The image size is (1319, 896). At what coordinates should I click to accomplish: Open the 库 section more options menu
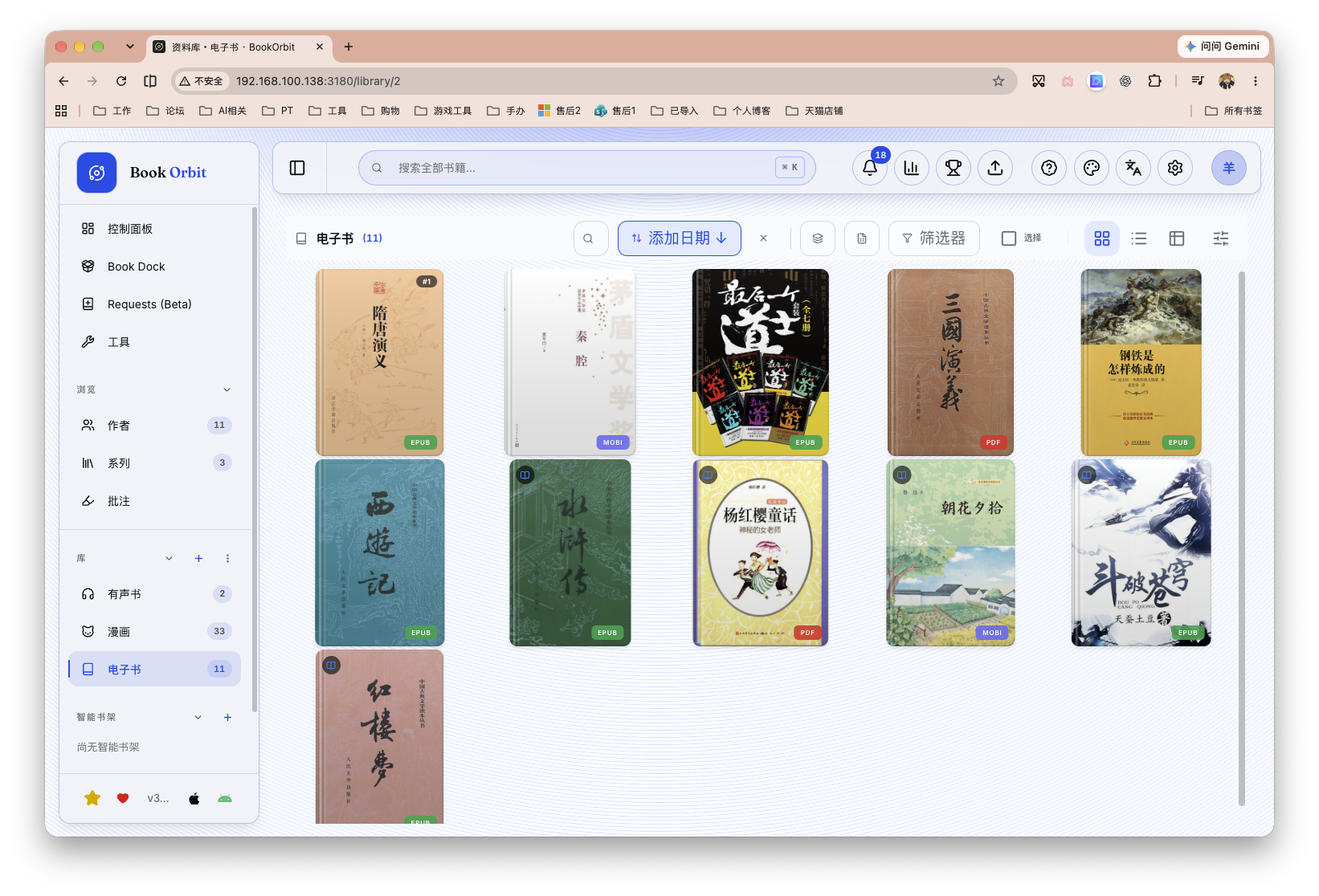(x=227, y=558)
